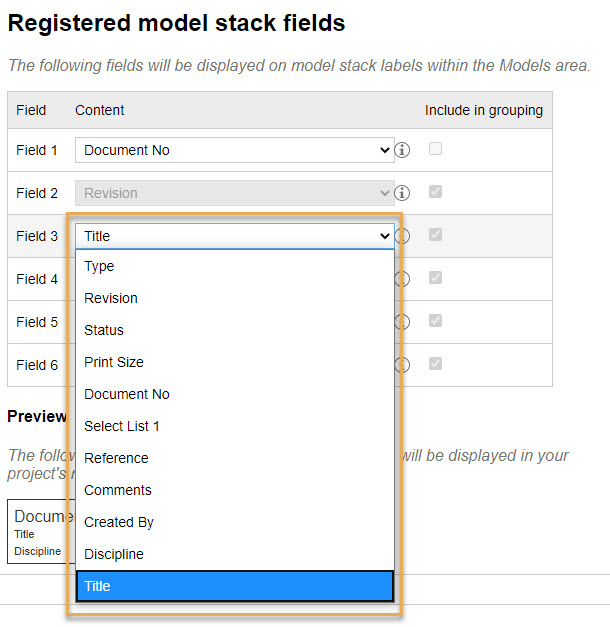Choose Created By option
Image resolution: width=610 pixels, height=627 pixels.
(235, 522)
